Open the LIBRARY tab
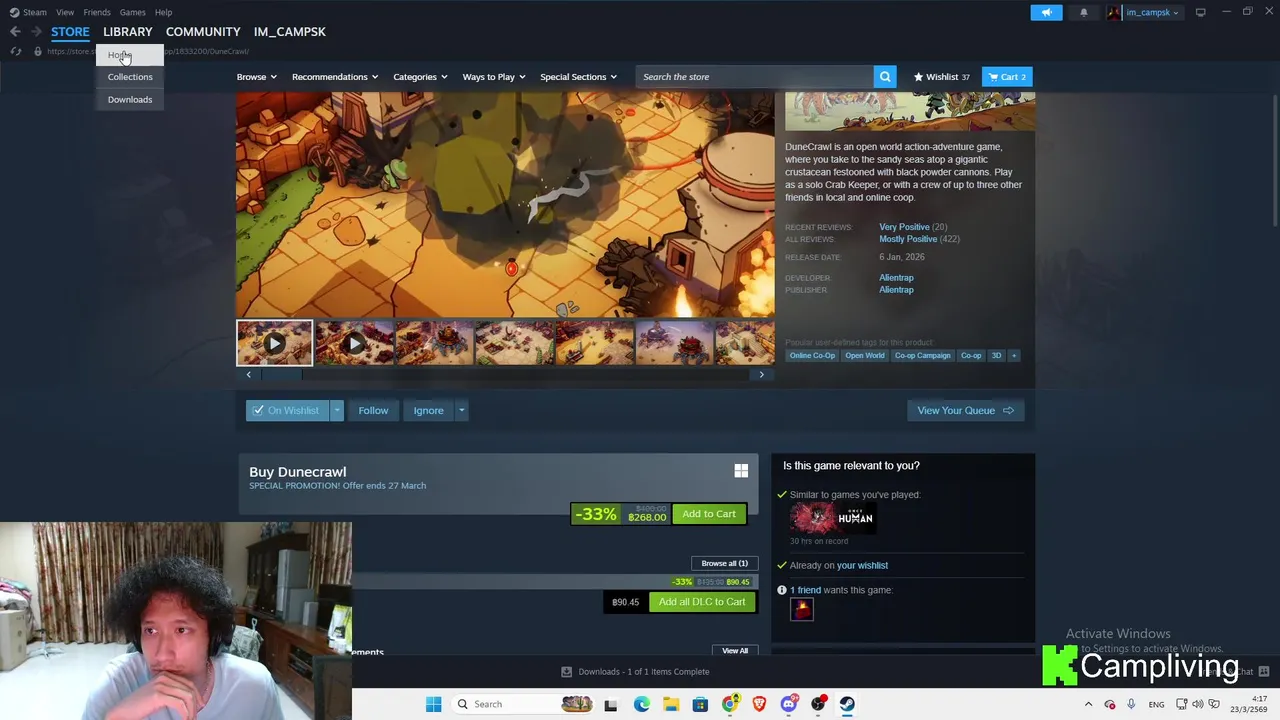The width and height of the screenshot is (1280, 720). (x=128, y=32)
